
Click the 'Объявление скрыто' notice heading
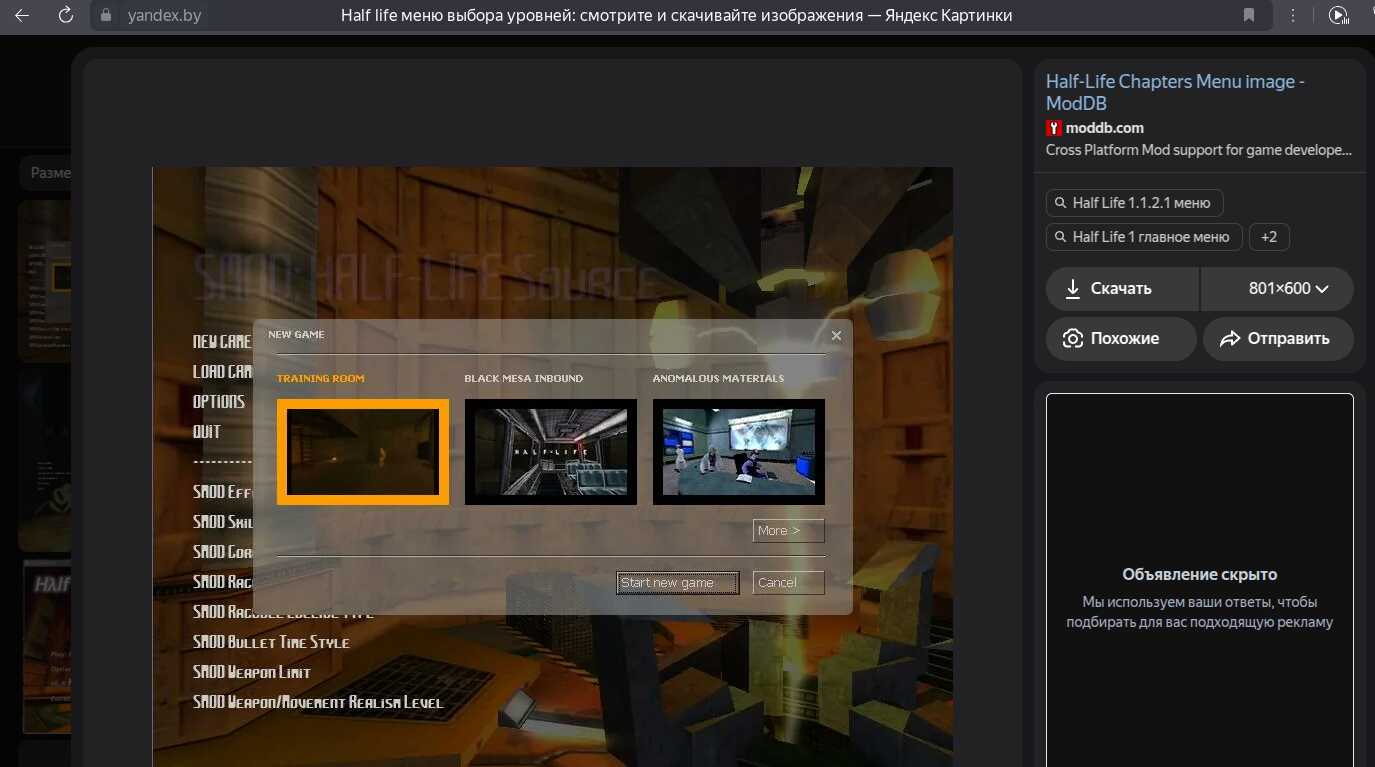[1200, 575]
